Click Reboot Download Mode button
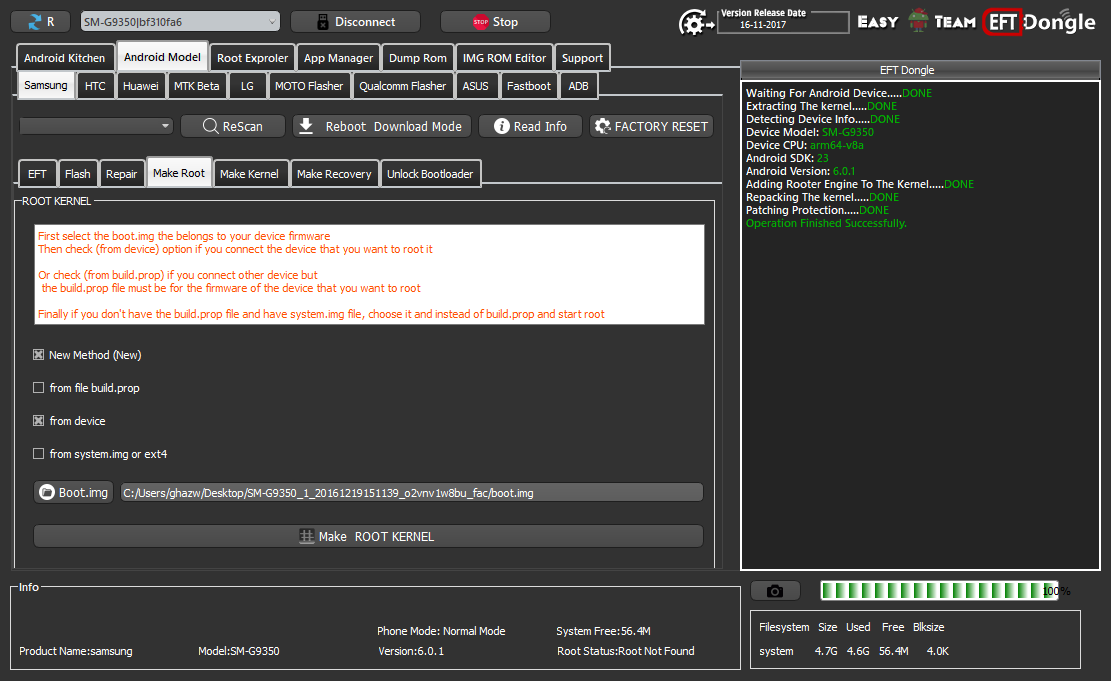 (x=382, y=126)
